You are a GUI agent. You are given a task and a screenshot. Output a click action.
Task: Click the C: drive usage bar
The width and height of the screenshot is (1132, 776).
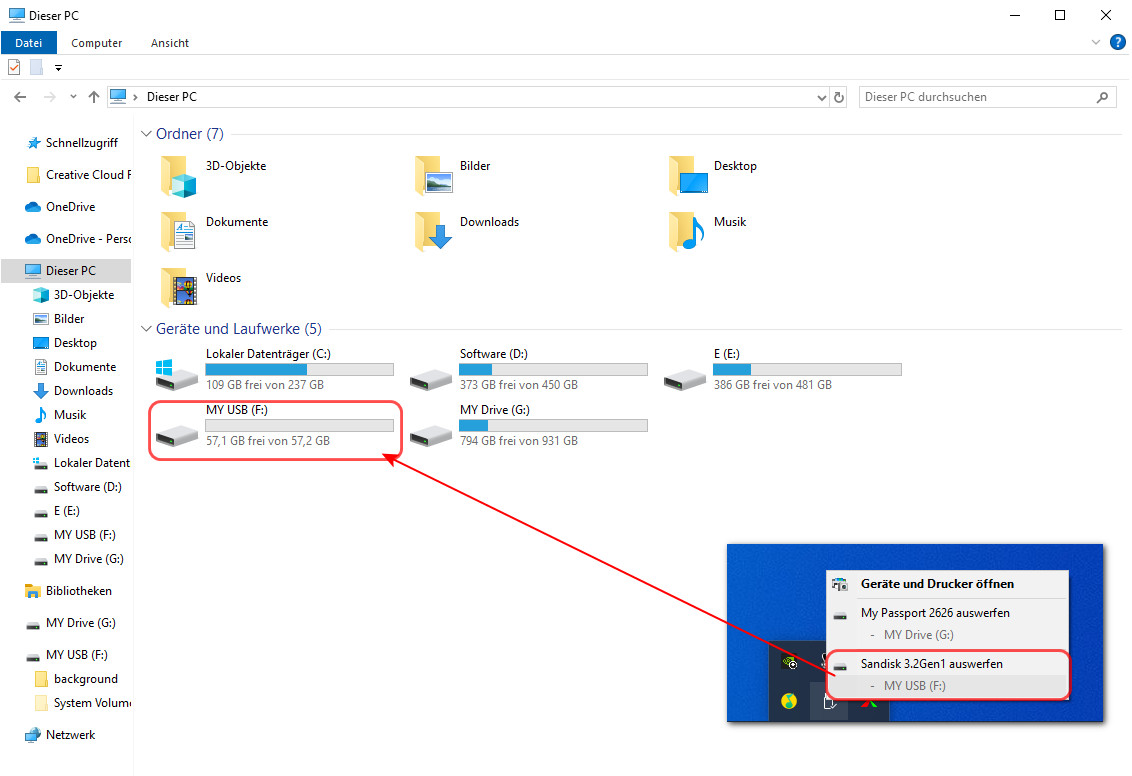tap(300, 370)
